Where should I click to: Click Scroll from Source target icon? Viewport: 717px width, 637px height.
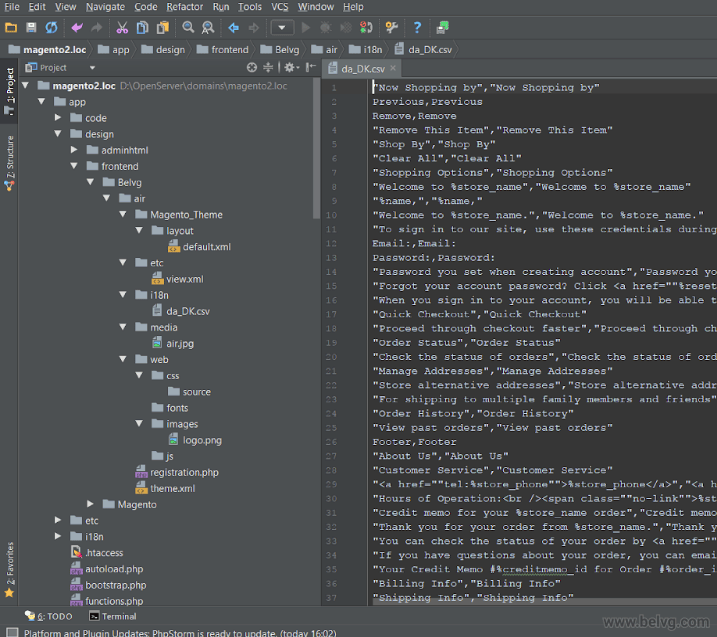[252, 68]
